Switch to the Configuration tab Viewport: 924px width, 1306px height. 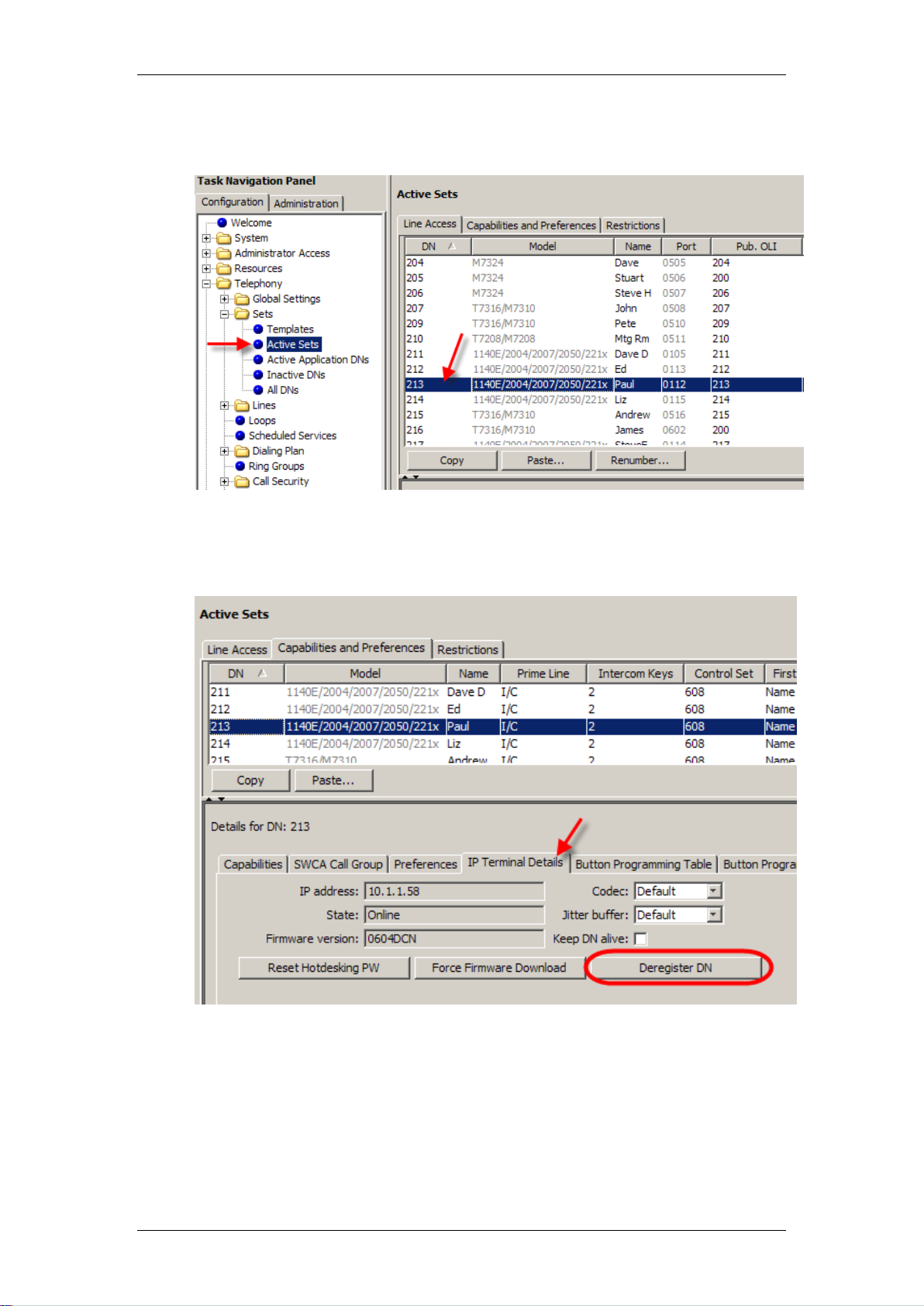click(233, 202)
